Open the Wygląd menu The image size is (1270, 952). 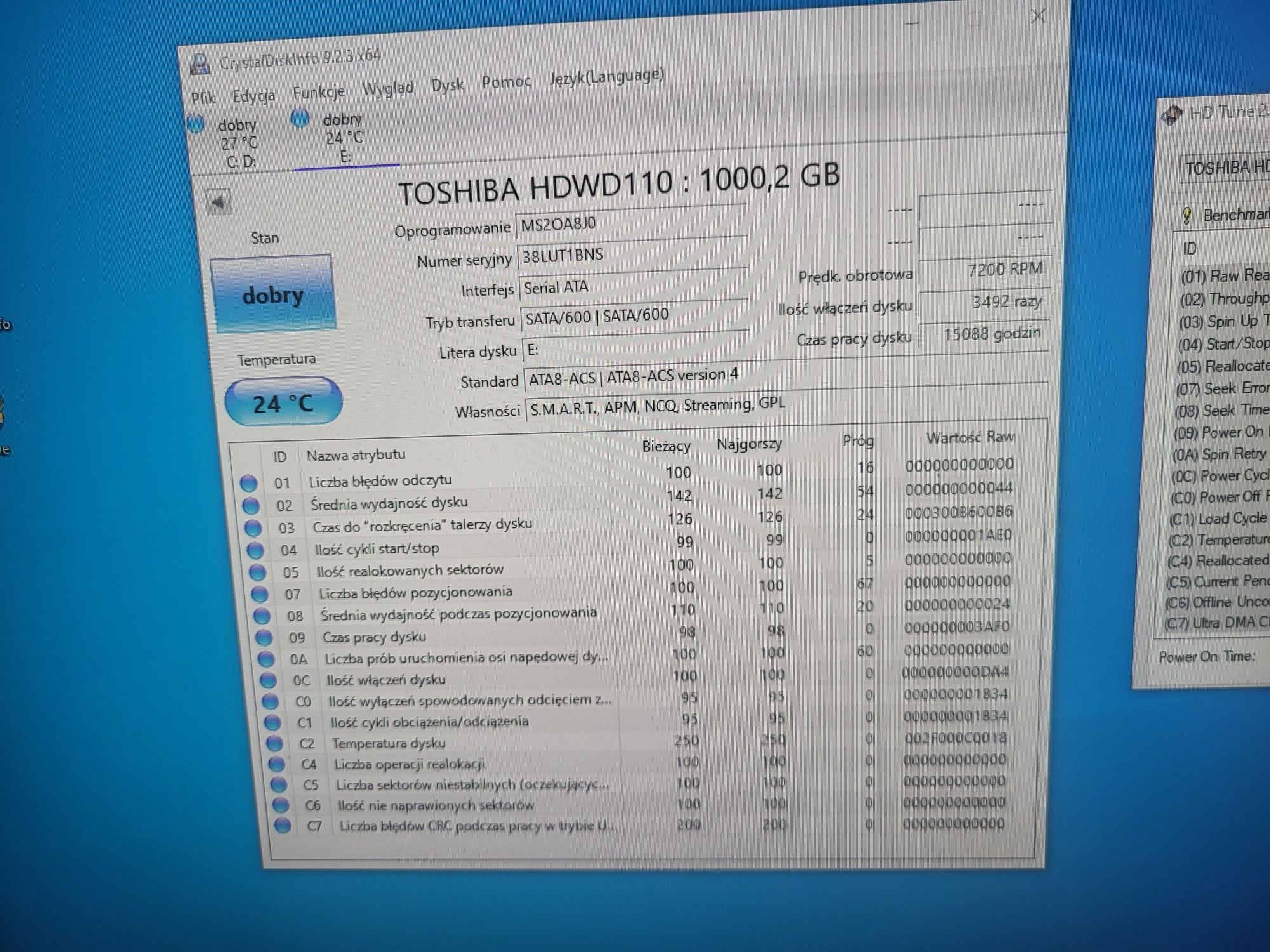click(387, 88)
